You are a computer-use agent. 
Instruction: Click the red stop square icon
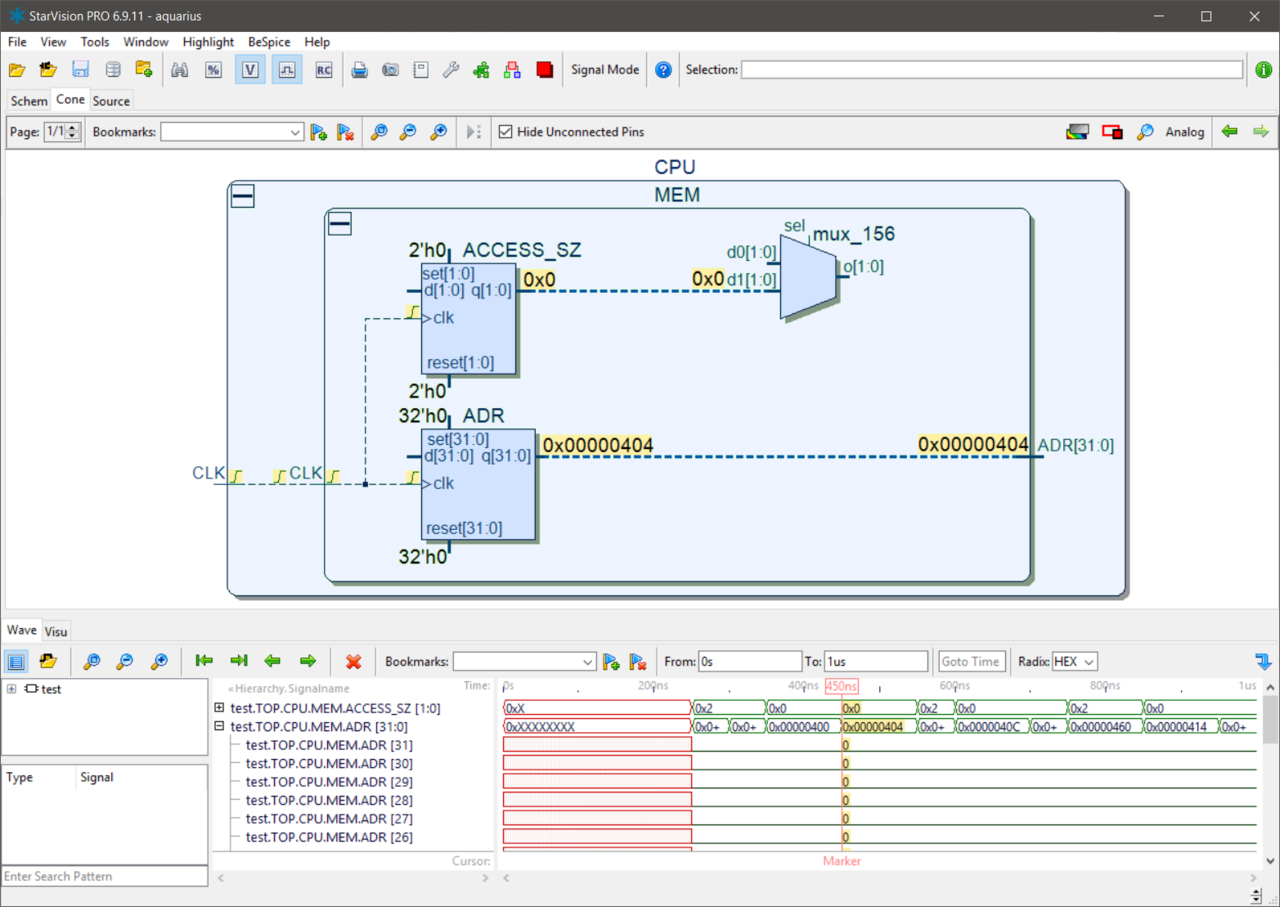[545, 70]
